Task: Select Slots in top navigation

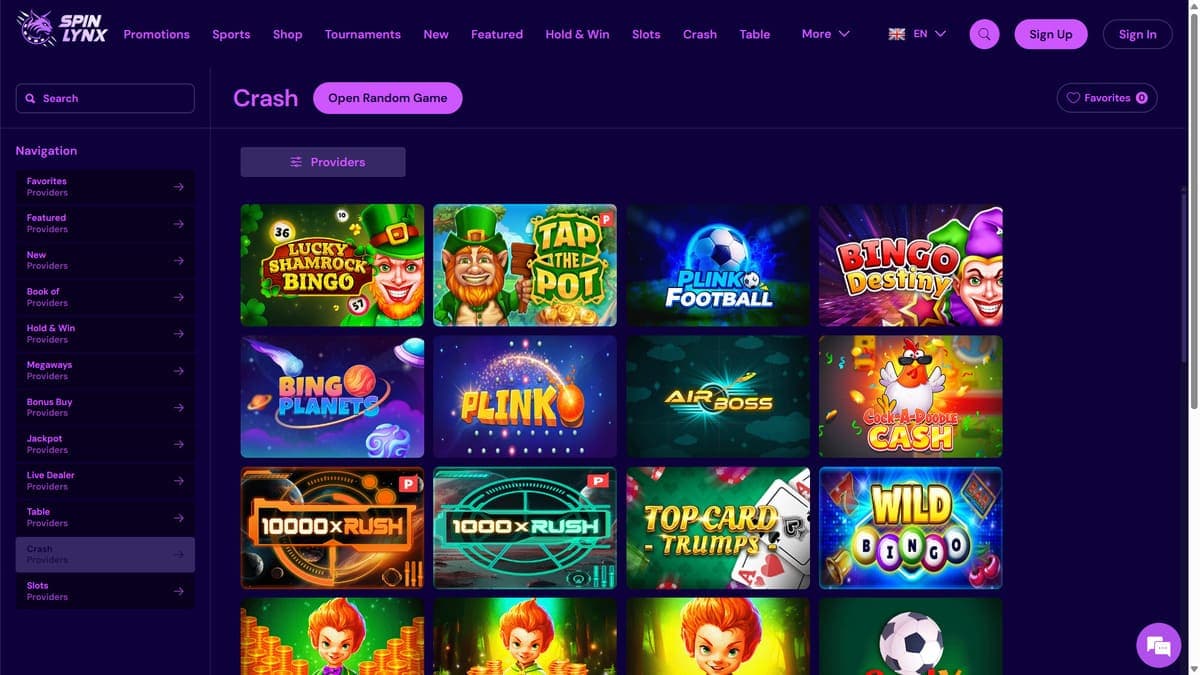Action: 646,34
